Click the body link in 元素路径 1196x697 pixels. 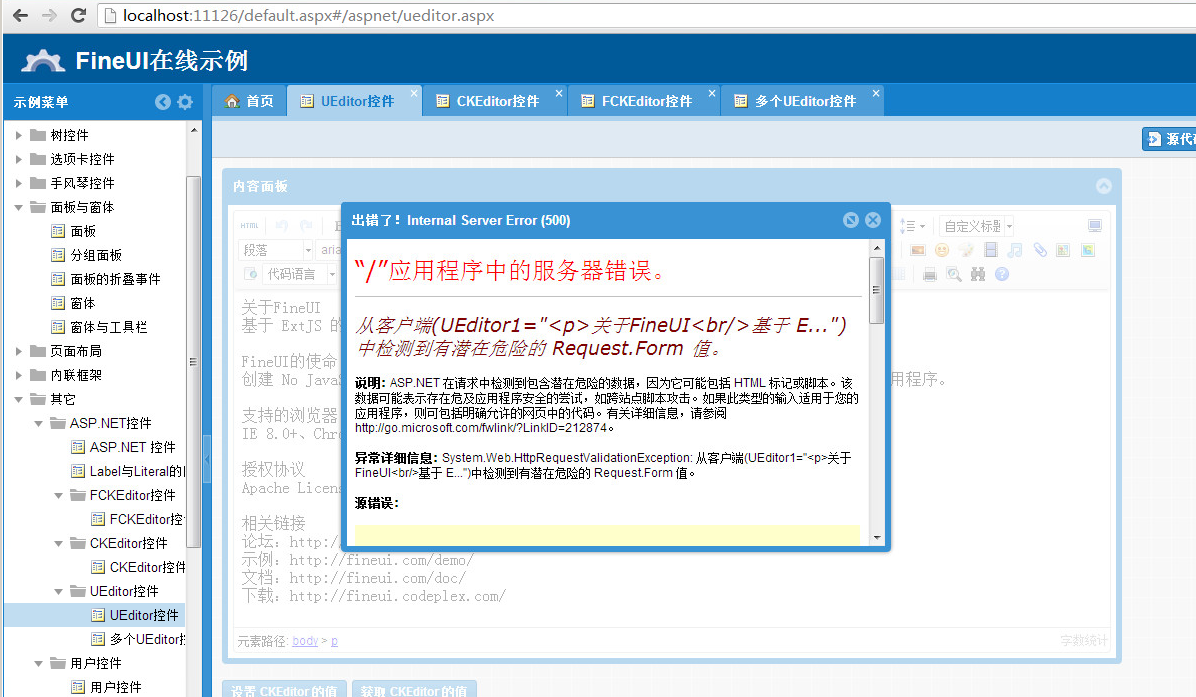click(305, 641)
